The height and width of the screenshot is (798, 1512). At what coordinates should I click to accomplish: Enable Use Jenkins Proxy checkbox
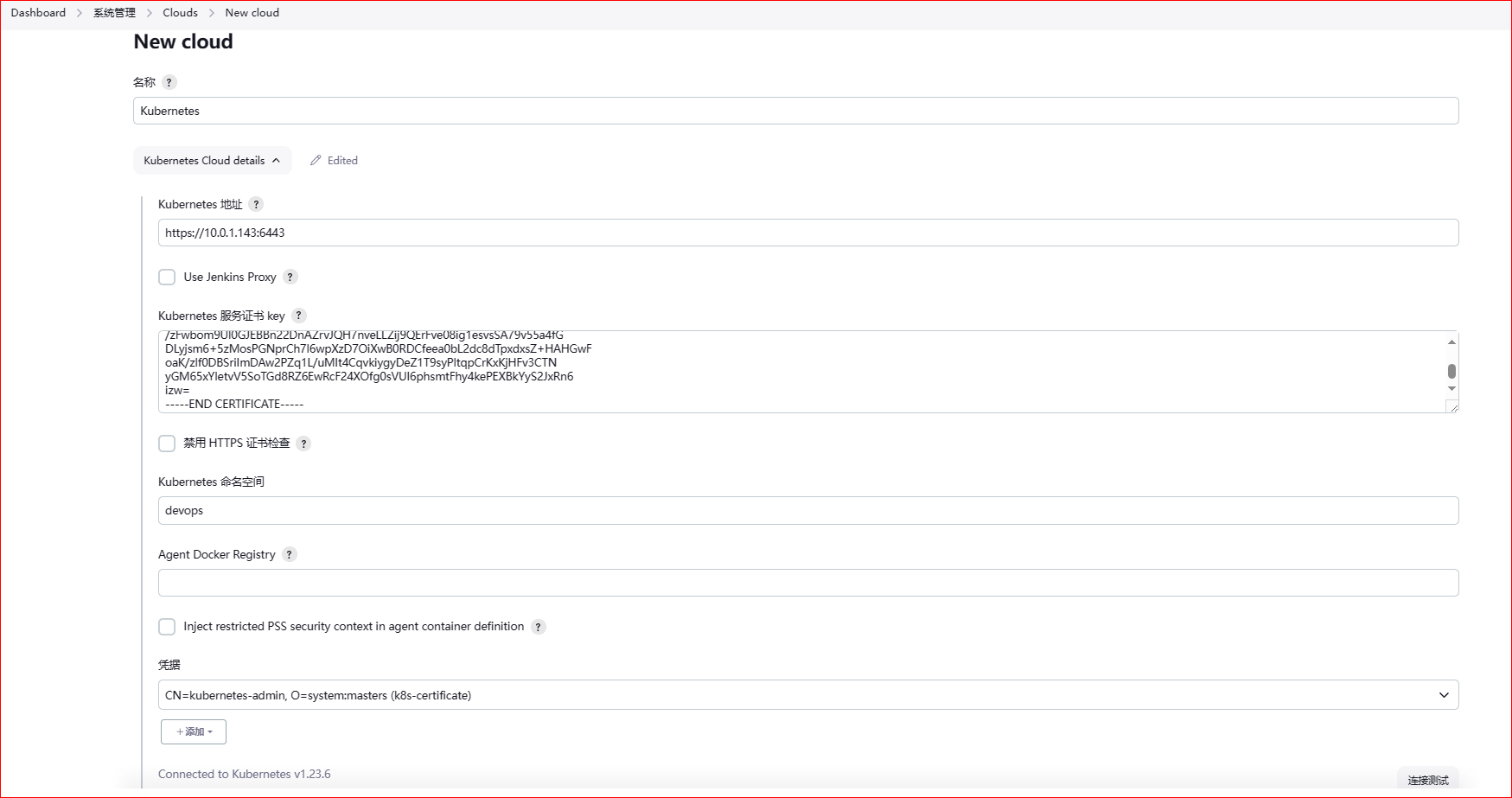pyautogui.click(x=167, y=277)
